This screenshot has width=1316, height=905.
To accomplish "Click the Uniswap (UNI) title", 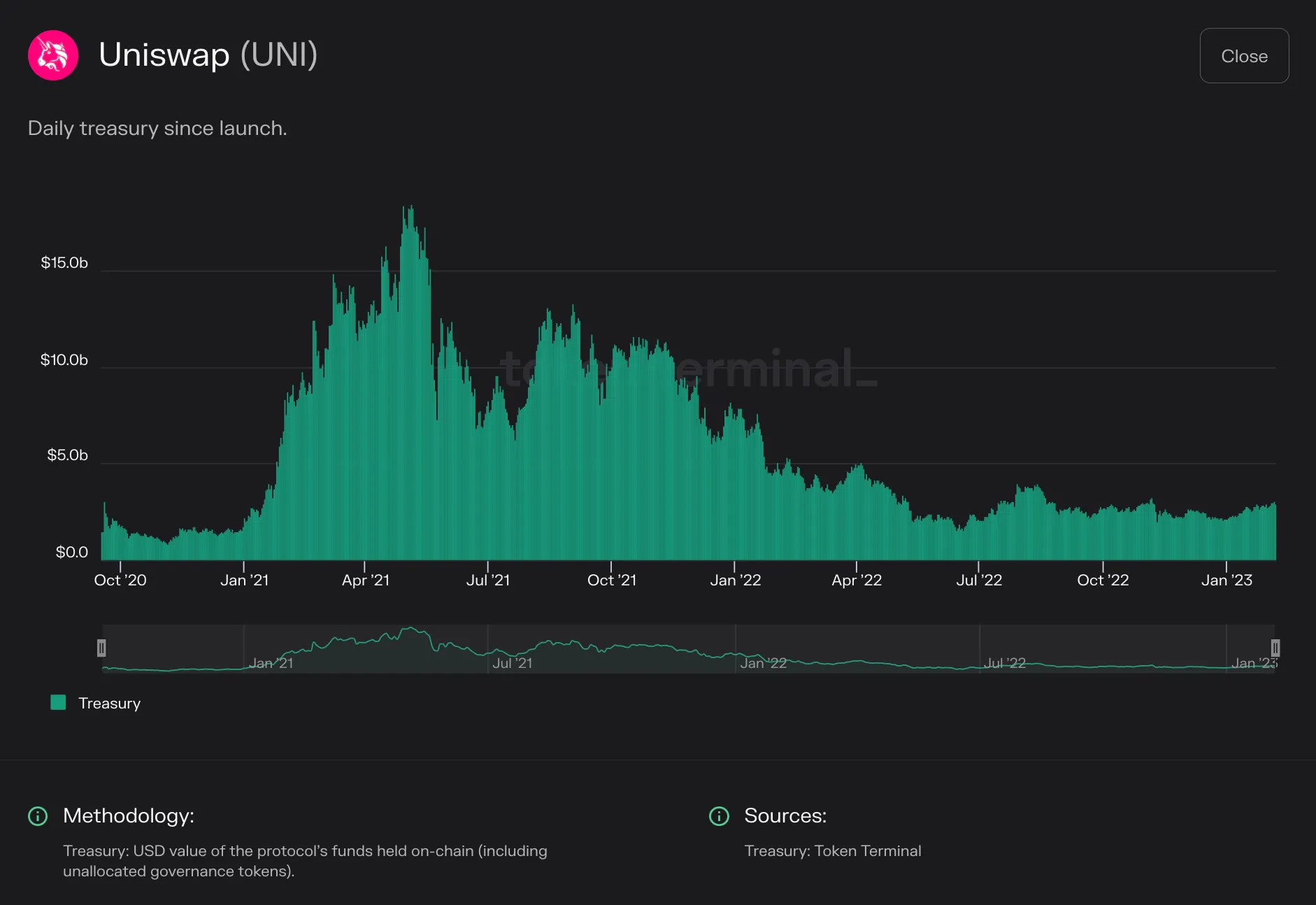I will (x=208, y=55).
